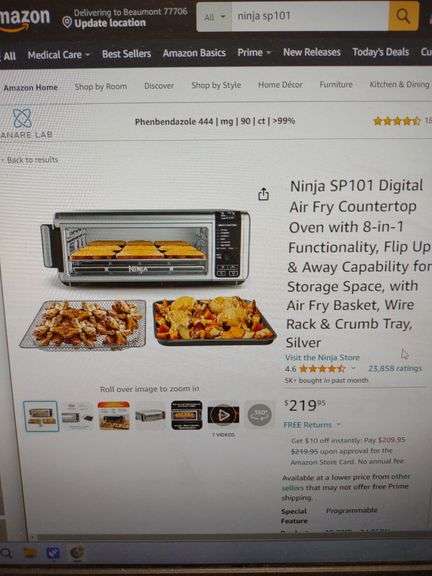Open the All search category dropdown
Image resolution: width=432 pixels, height=576 pixels.
coord(214,17)
